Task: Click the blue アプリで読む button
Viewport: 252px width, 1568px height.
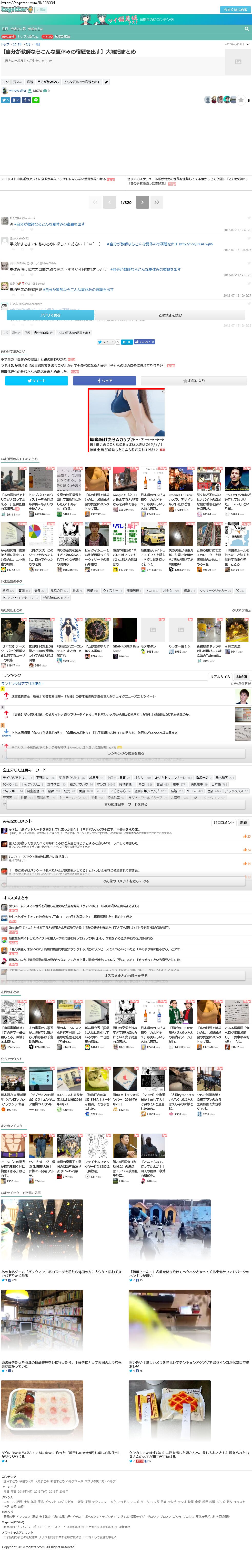Action: pyautogui.click(x=51, y=315)
